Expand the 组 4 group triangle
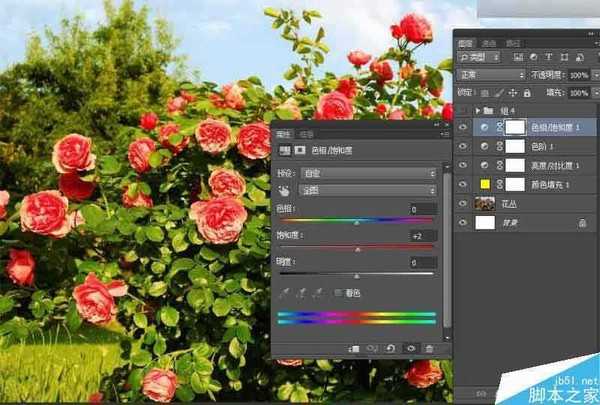Viewport: 600px width, 405px height. click(x=477, y=111)
